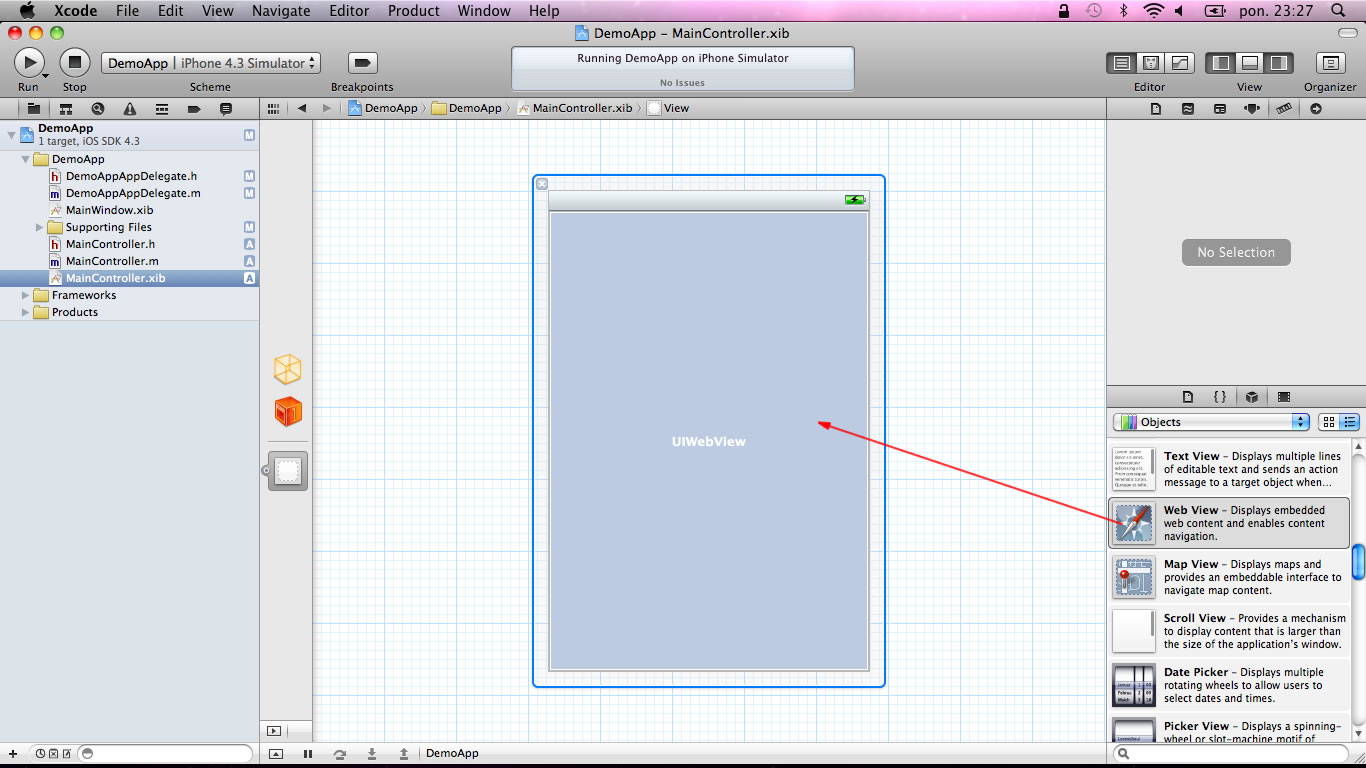Image resolution: width=1366 pixels, height=768 pixels.
Task: Select the File's Owner placeholder cube
Action: pos(288,370)
